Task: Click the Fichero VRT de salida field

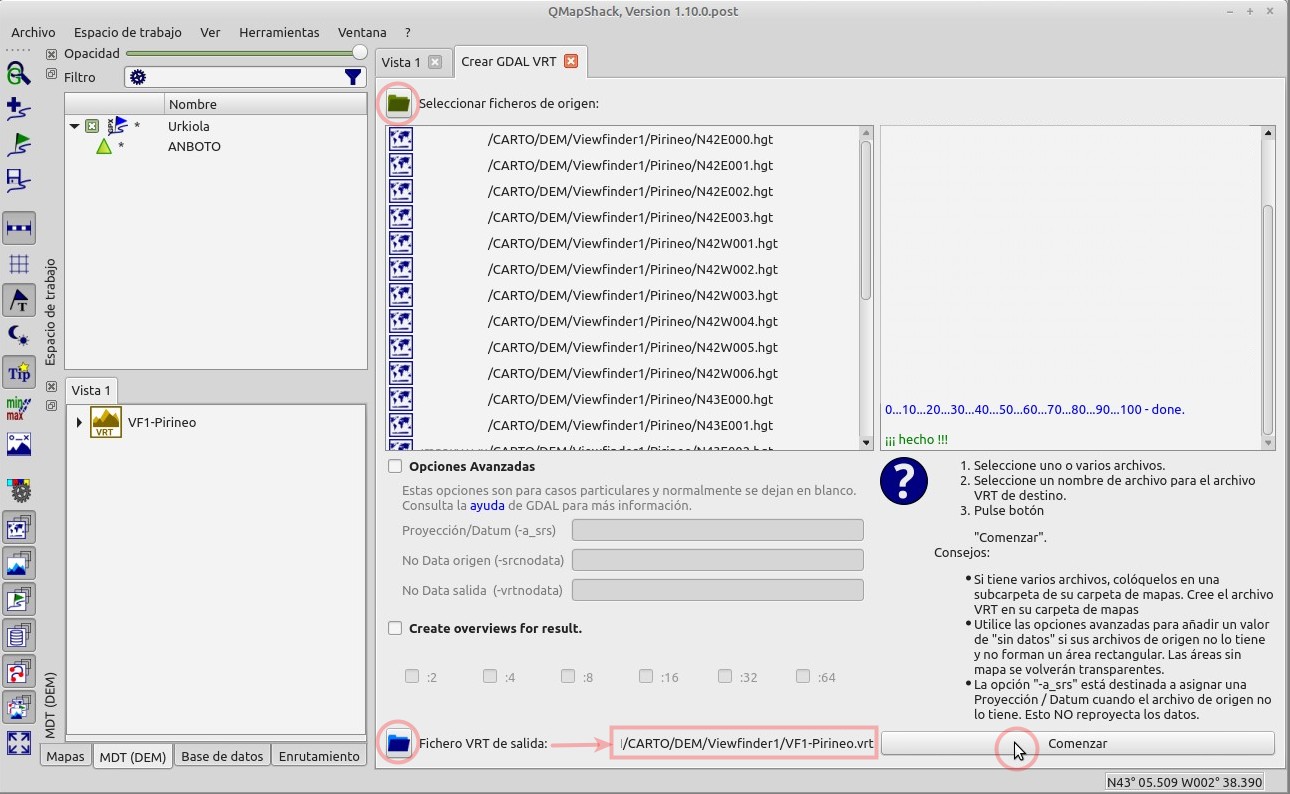Action: point(744,743)
